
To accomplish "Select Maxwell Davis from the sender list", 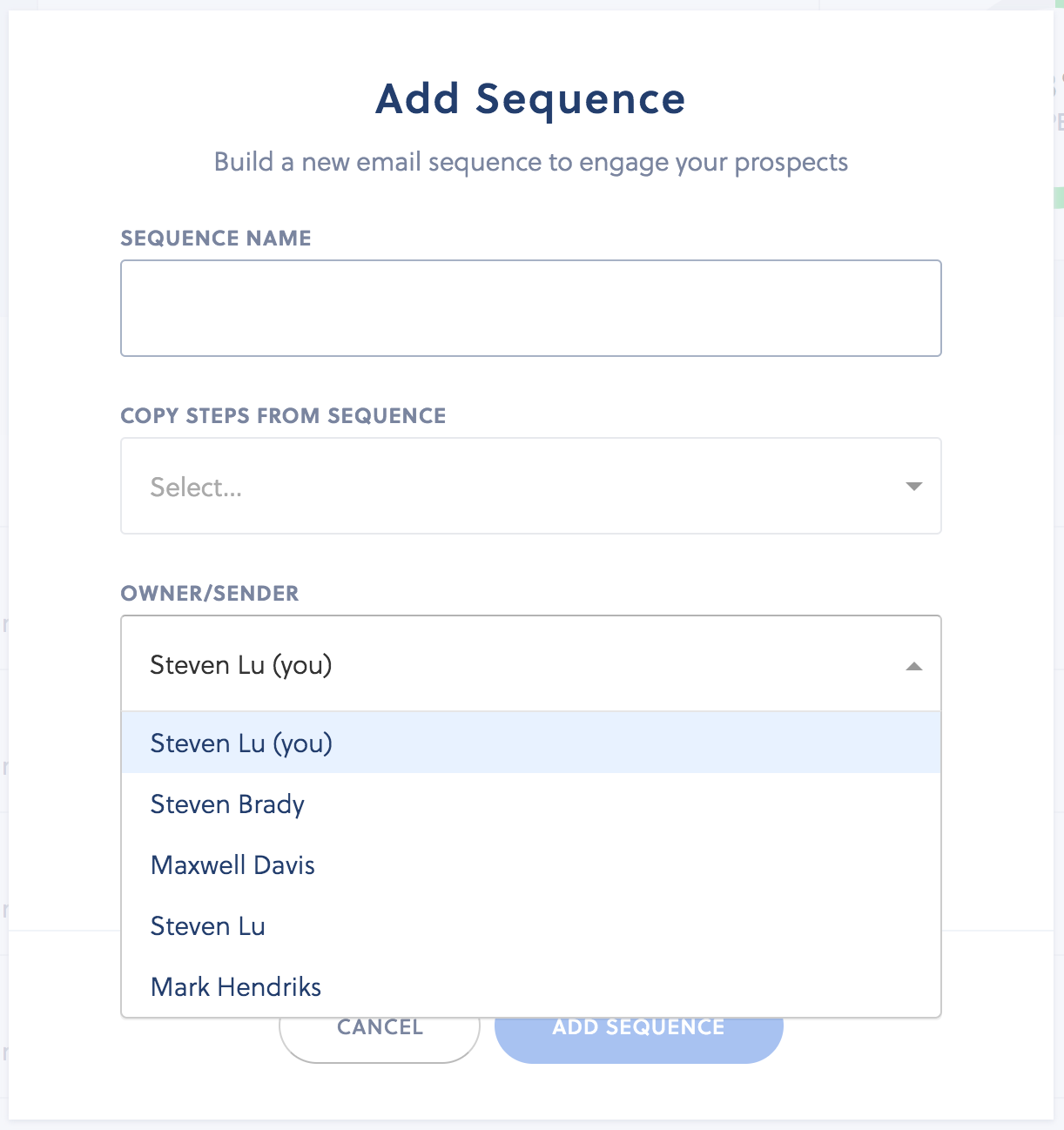I will pos(232,865).
